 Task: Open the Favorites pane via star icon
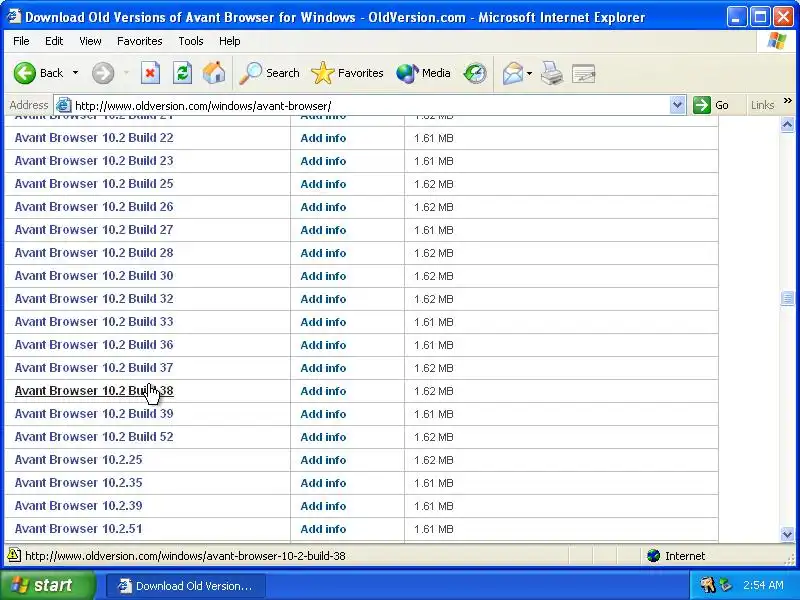pyautogui.click(x=347, y=73)
